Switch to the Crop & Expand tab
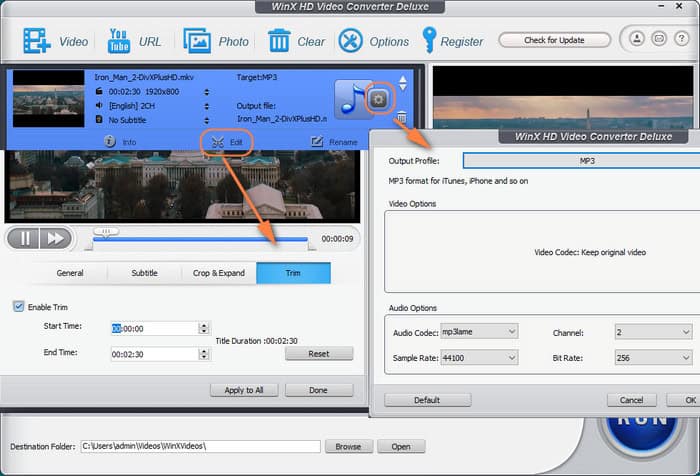This screenshot has height=476, width=700. point(219,273)
